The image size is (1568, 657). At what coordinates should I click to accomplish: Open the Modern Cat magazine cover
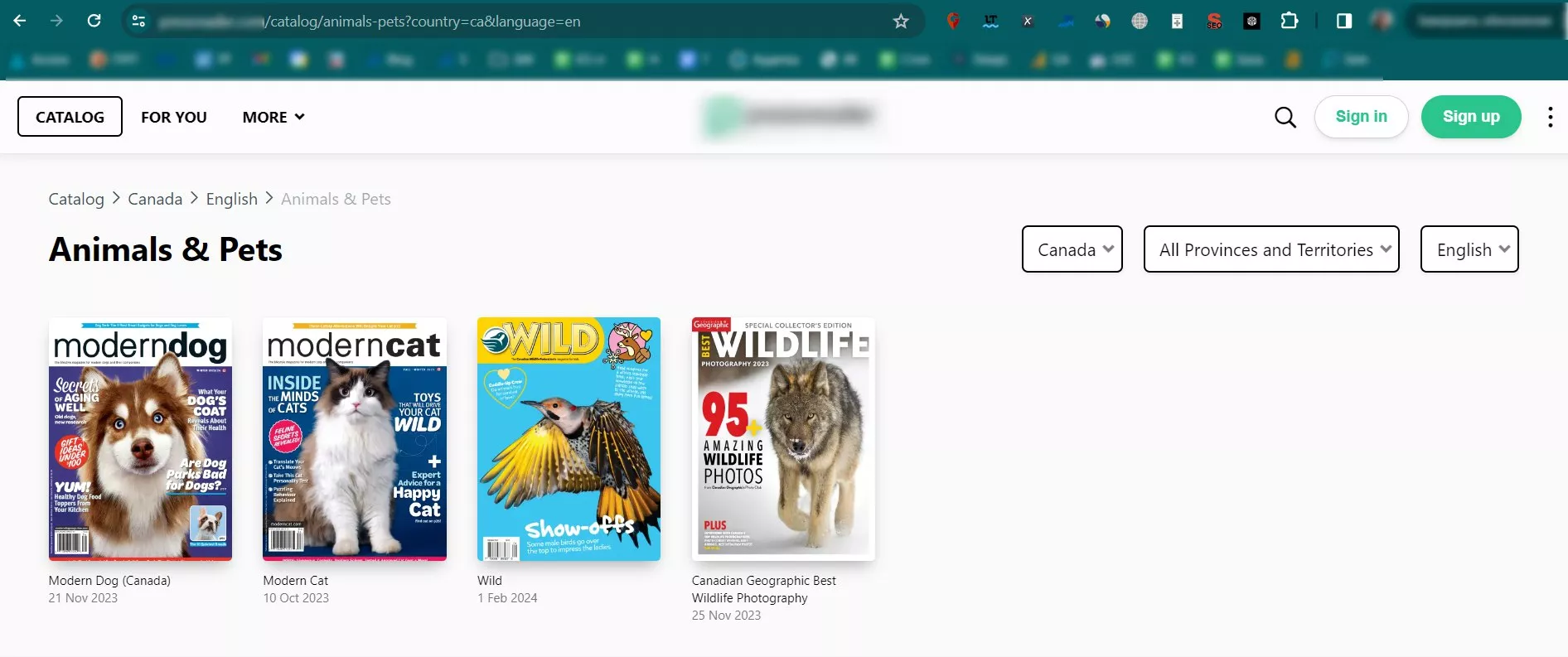(355, 439)
